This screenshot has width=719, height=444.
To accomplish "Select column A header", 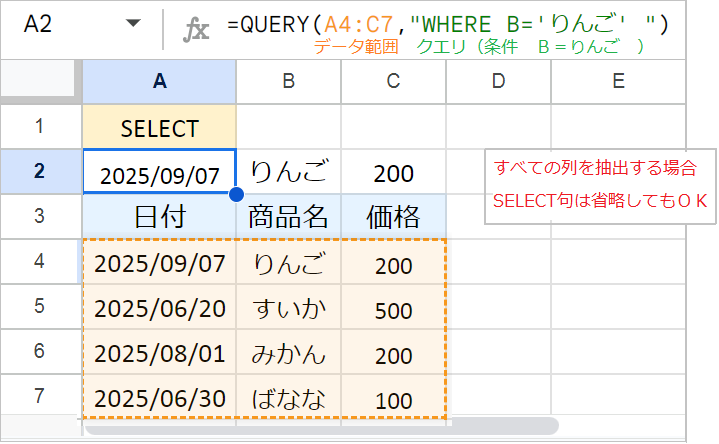I will [x=159, y=81].
